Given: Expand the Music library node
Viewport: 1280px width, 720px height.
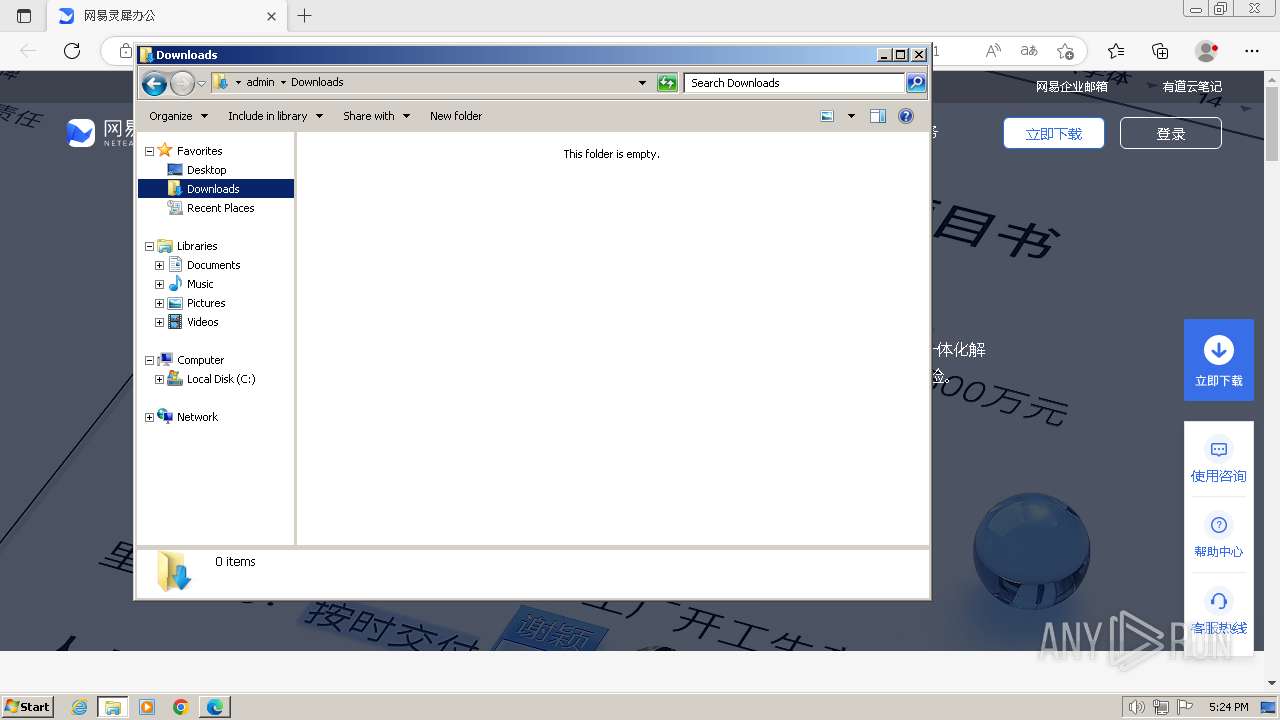Looking at the screenshot, I should (x=159, y=284).
